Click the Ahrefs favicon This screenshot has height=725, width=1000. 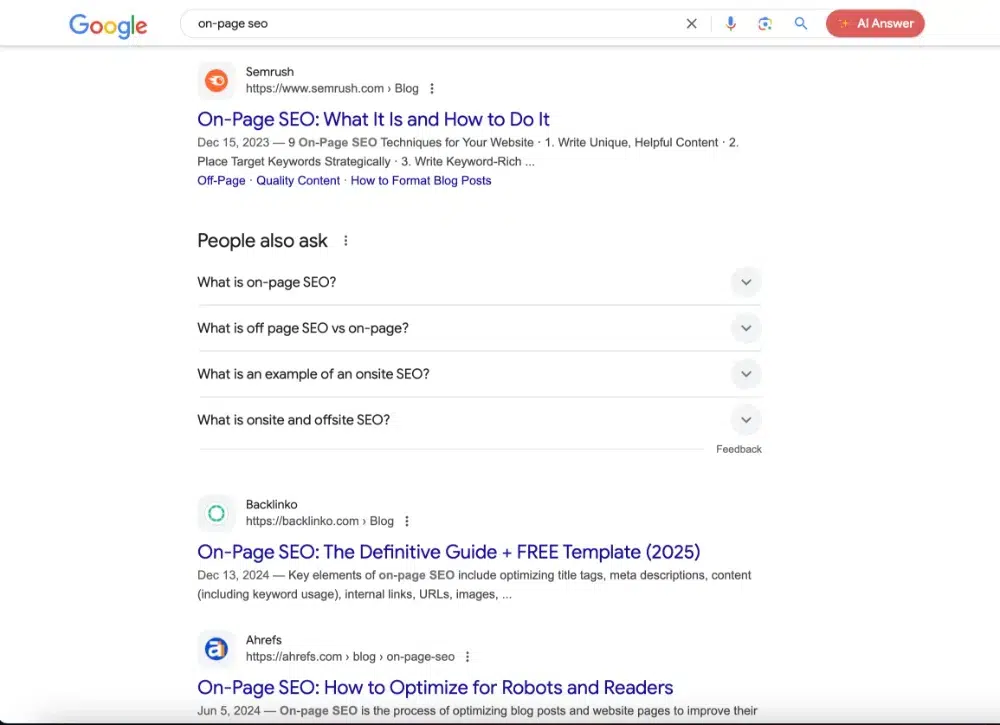pyautogui.click(x=216, y=648)
